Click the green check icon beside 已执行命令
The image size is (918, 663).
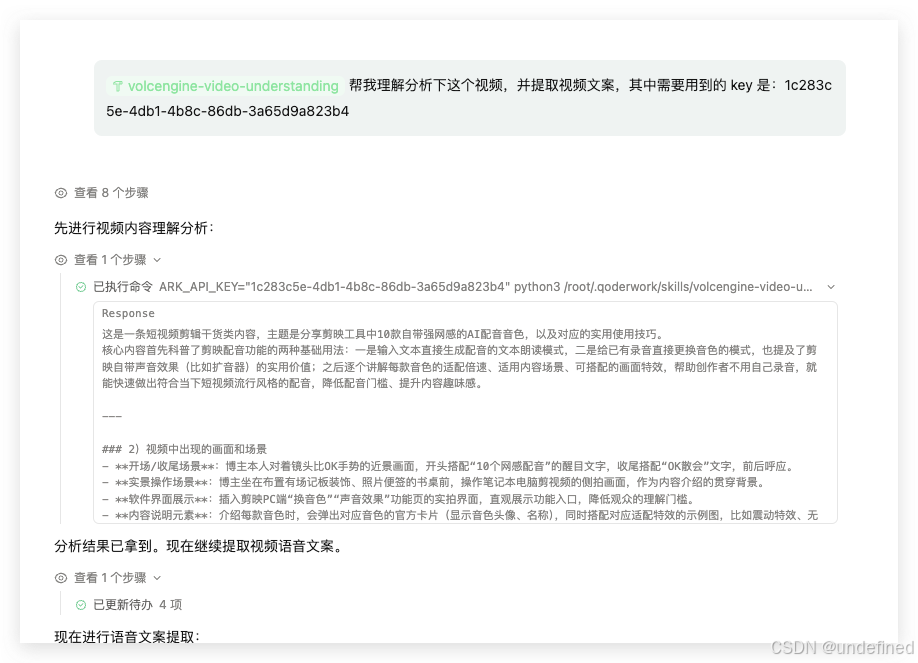pyautogui.click(x=81, y=287)
